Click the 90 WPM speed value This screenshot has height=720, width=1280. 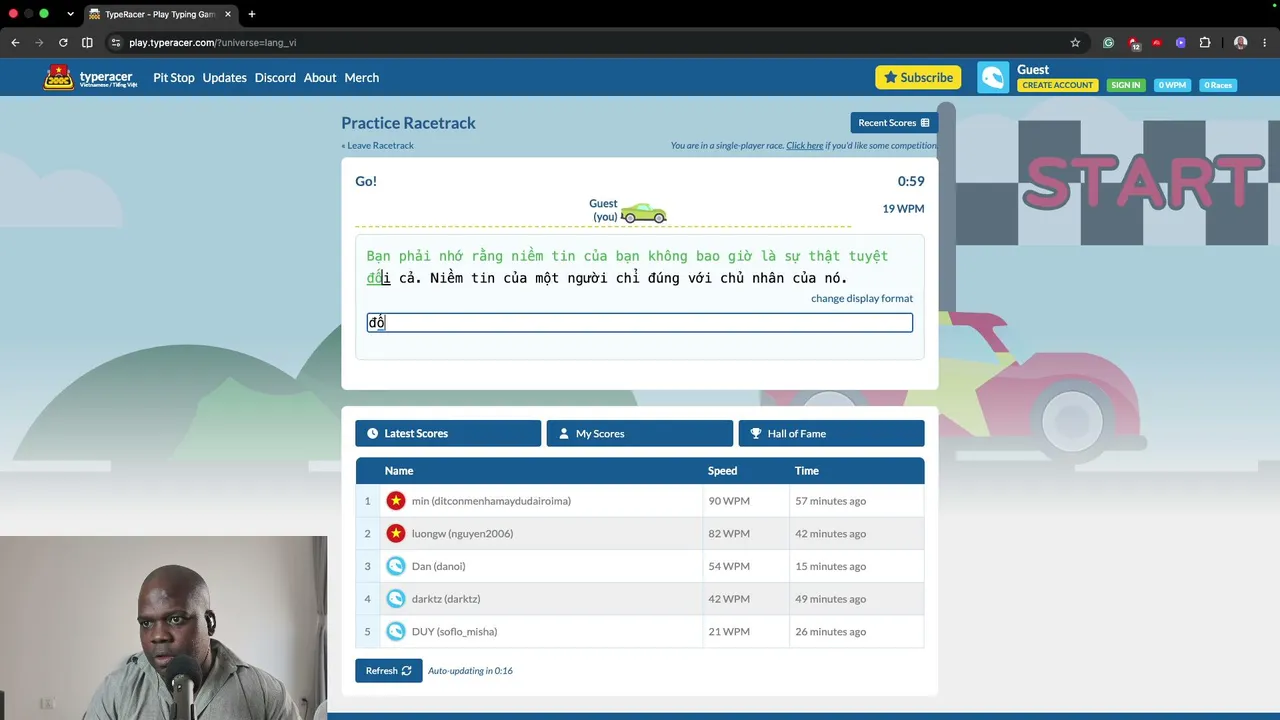click(x=729, y=501)
